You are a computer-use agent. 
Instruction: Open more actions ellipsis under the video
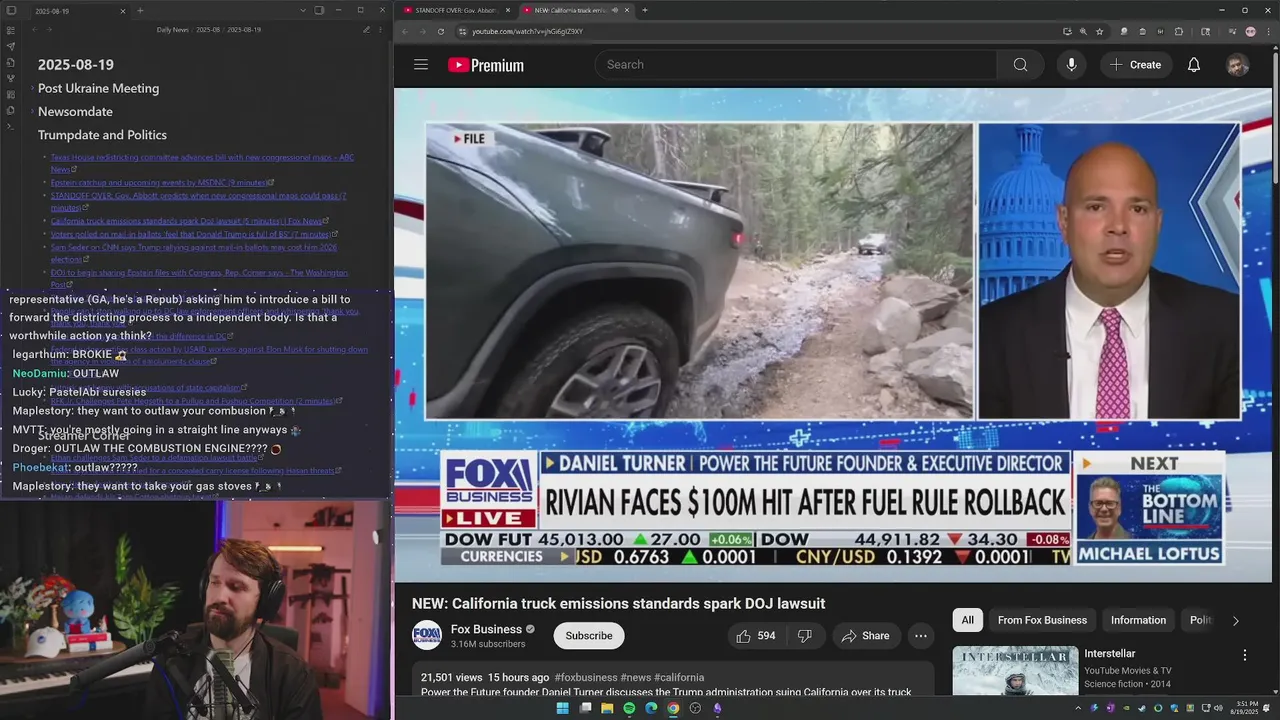tap(921, 636)
